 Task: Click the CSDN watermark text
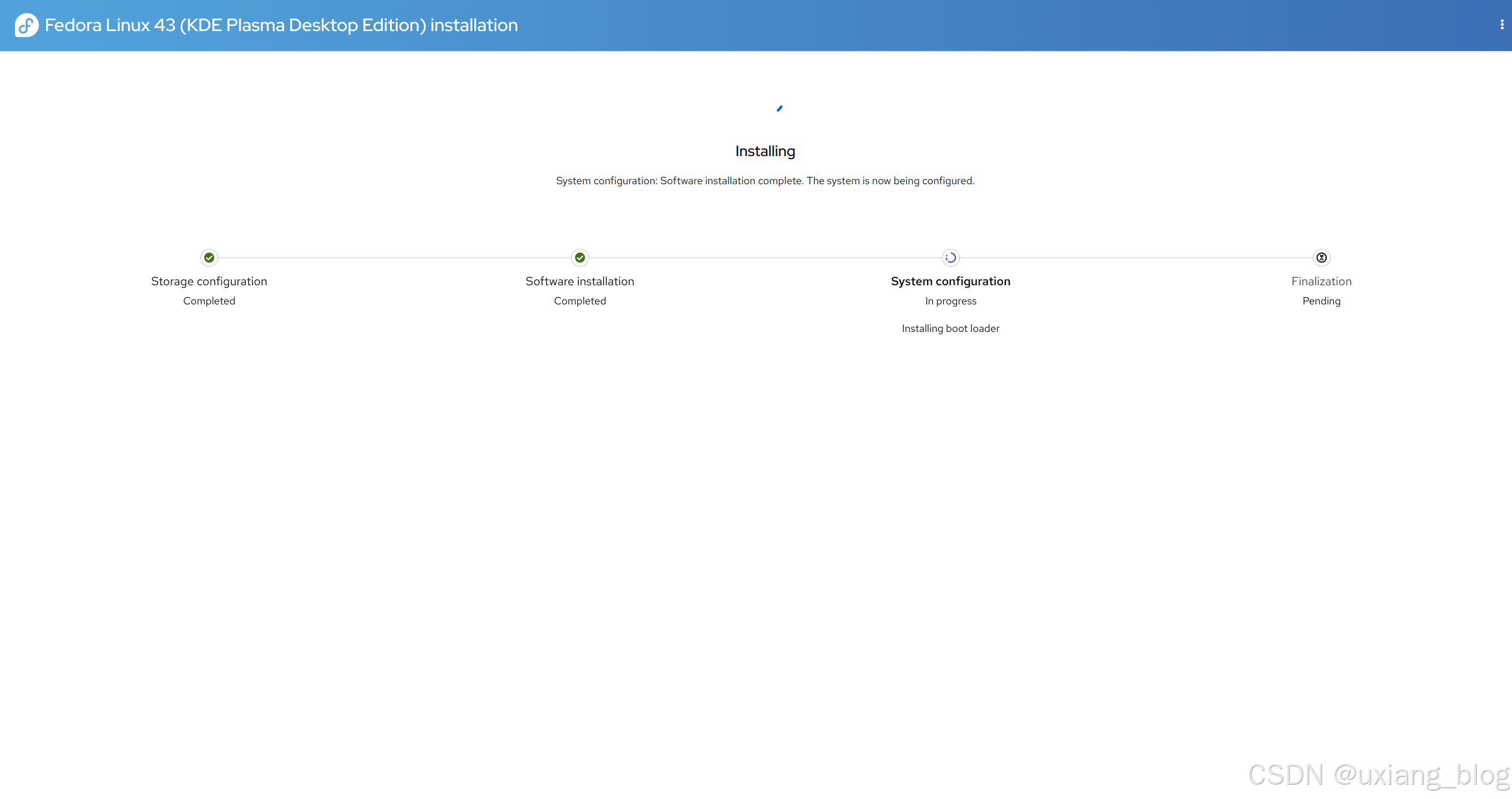(x=1378, y=775)
